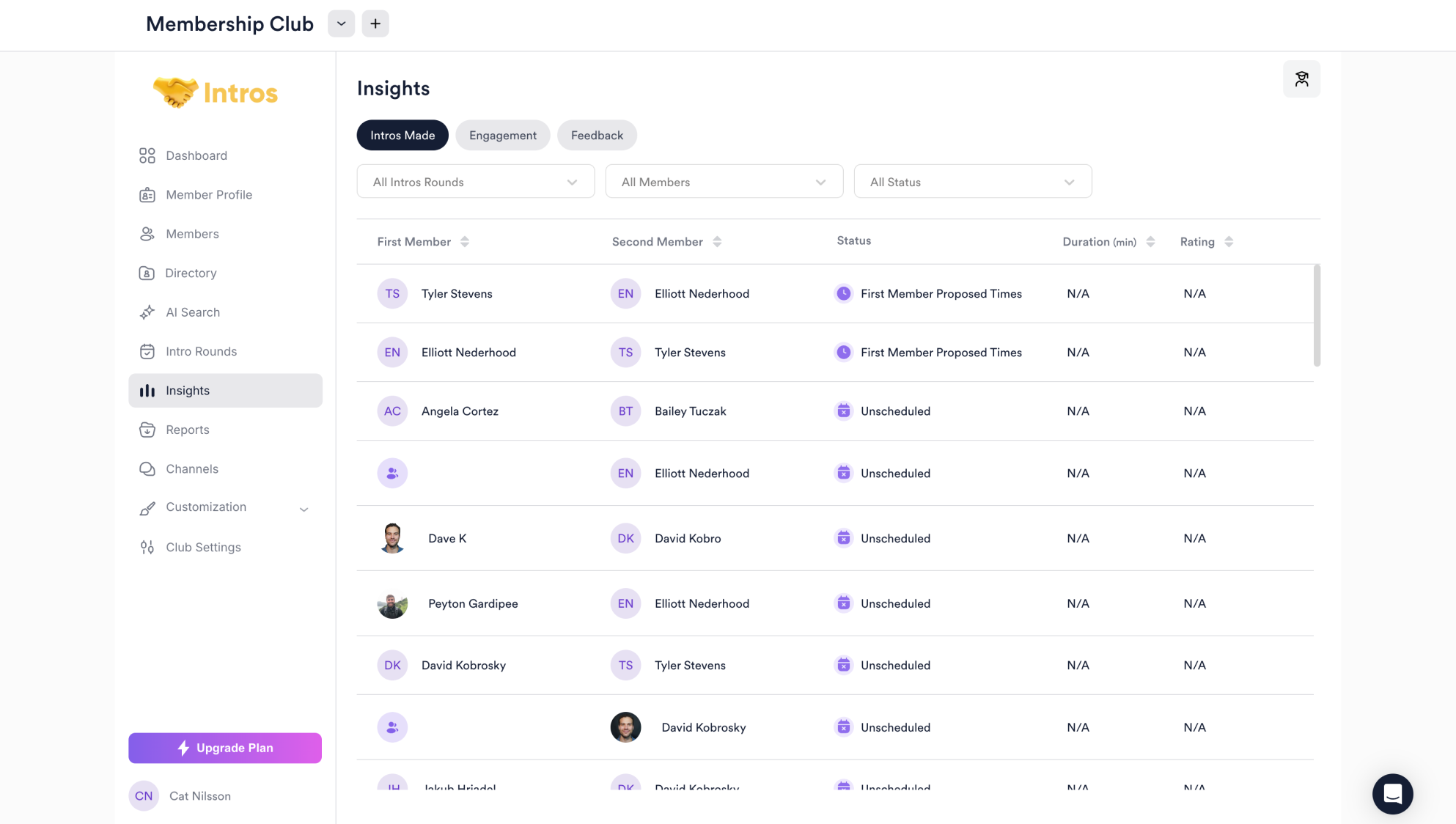
Task: Click the Reports inbox icon
Action: pyautogui.click(x=147, y=430)
